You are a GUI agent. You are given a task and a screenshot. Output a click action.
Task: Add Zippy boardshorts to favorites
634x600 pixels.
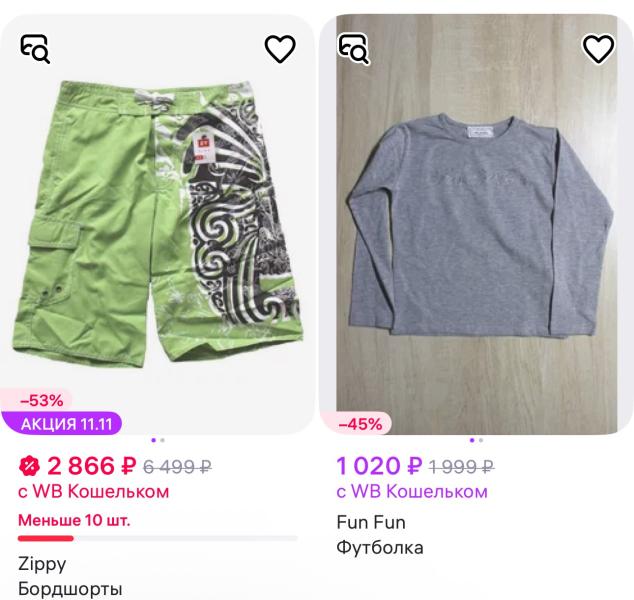pyautogui.click(x=280, y=47)
